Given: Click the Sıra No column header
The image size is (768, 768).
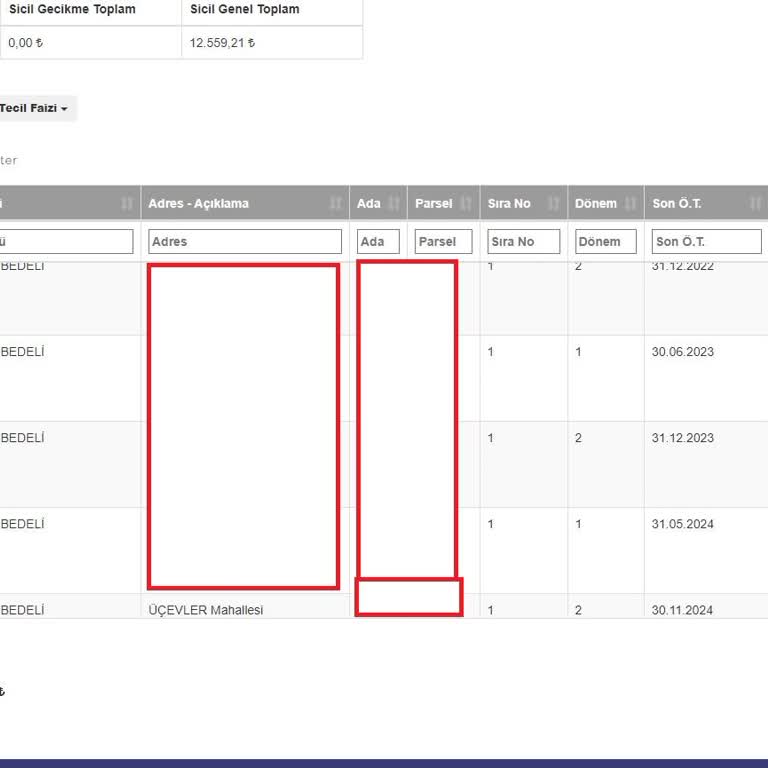Looking at the screenshot, I should tap(524, 203).
